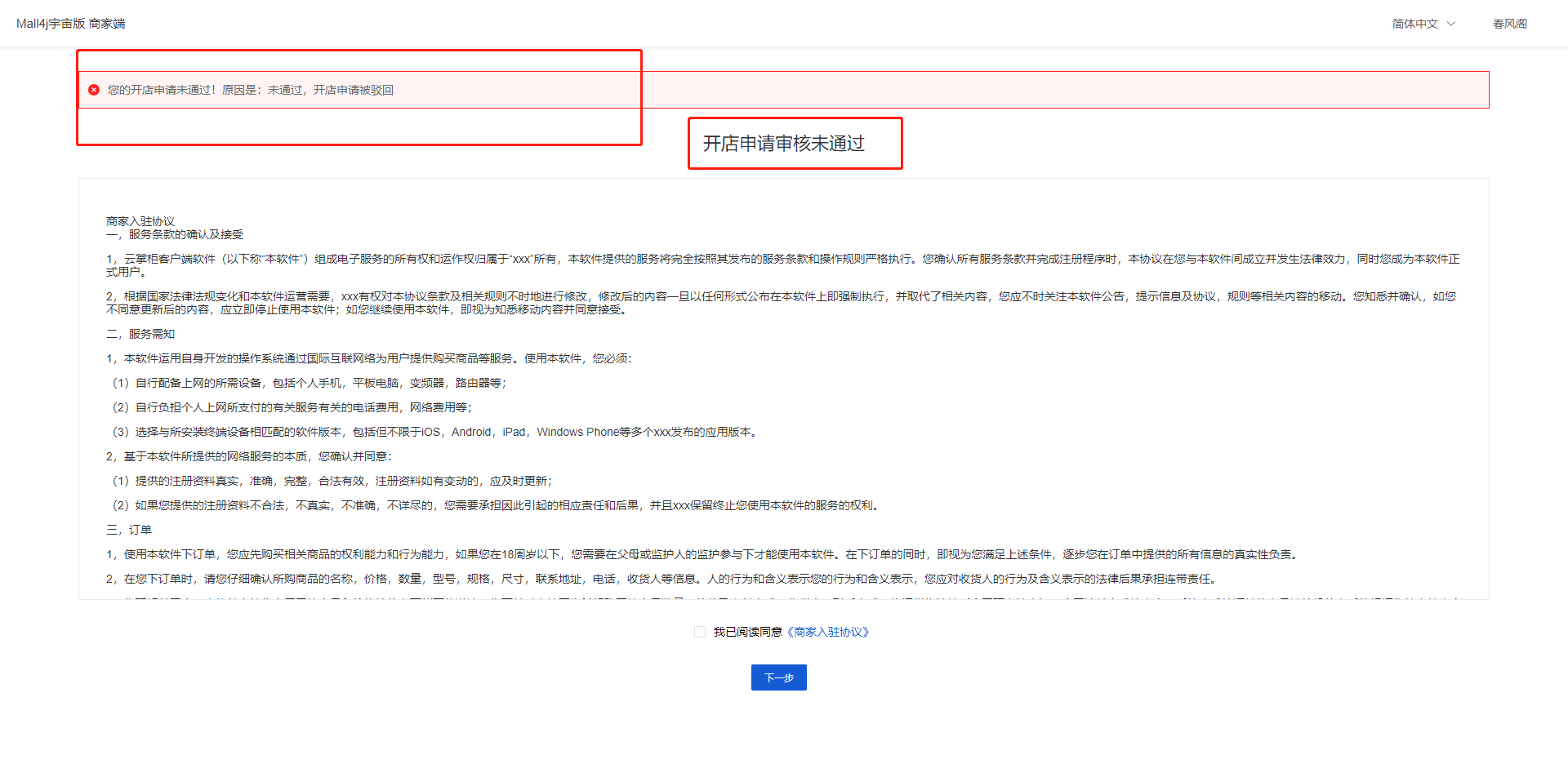Click section heading 一，服务条款的确认及接受

[175, 234]
